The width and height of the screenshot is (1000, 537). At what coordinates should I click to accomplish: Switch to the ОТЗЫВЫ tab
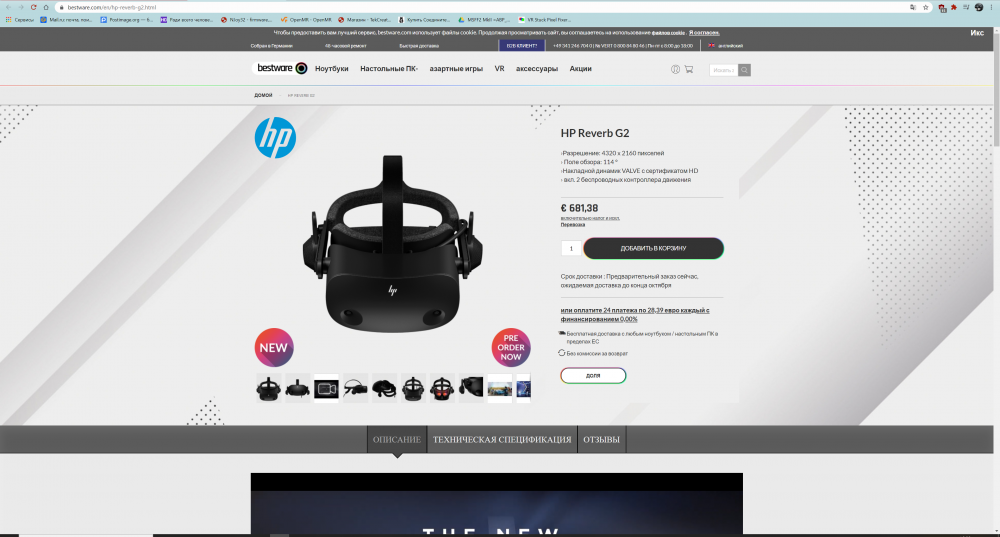pos(601,439)
